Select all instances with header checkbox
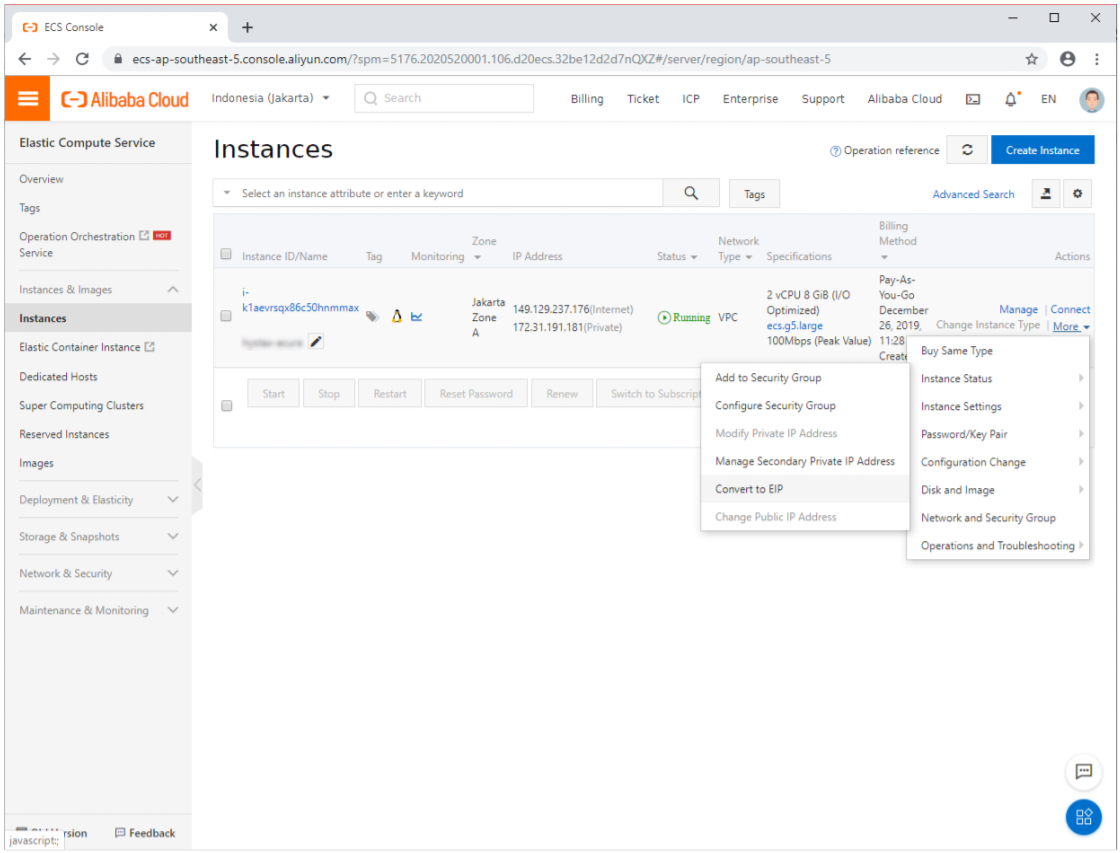 (226, 254)
